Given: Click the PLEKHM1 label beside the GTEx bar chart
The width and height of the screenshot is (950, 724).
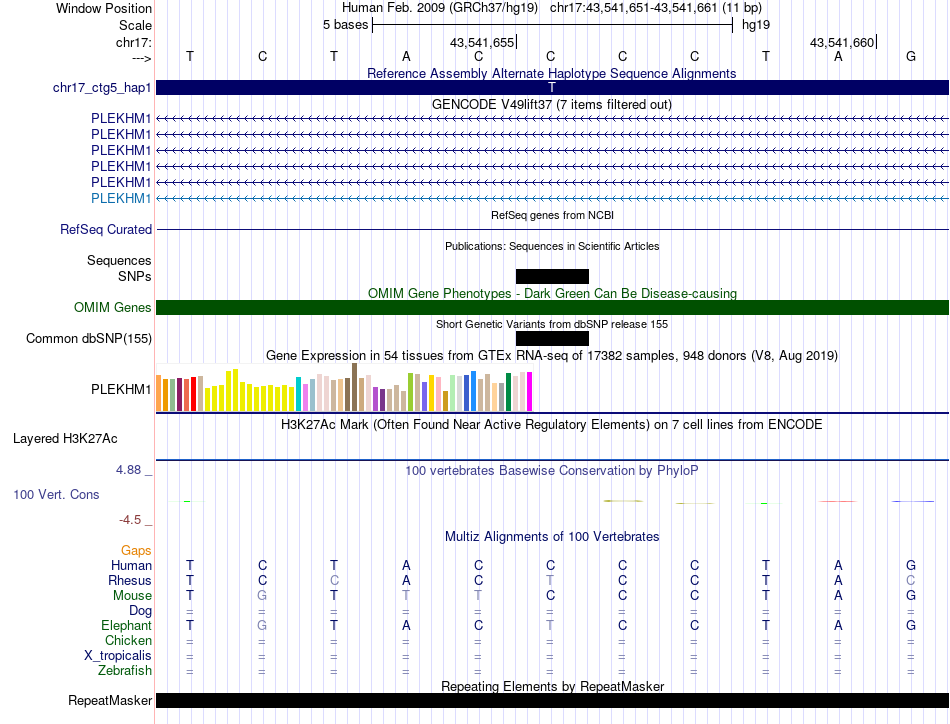Looking at the screenshot, I should (x=121, y=390).
